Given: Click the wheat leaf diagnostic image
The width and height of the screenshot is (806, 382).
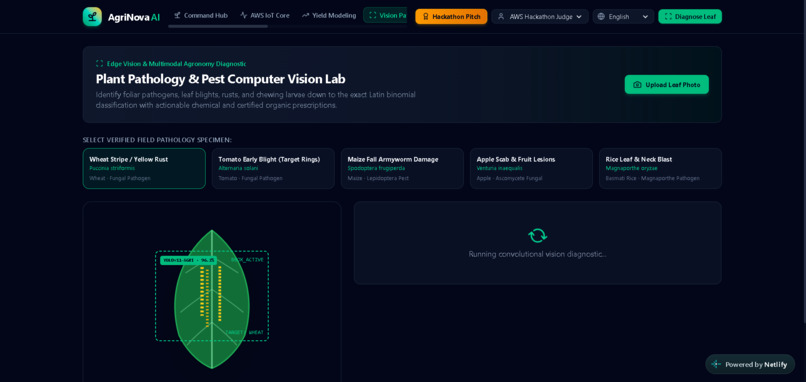Looking at the screenshot, I should (x=212, y=299).
